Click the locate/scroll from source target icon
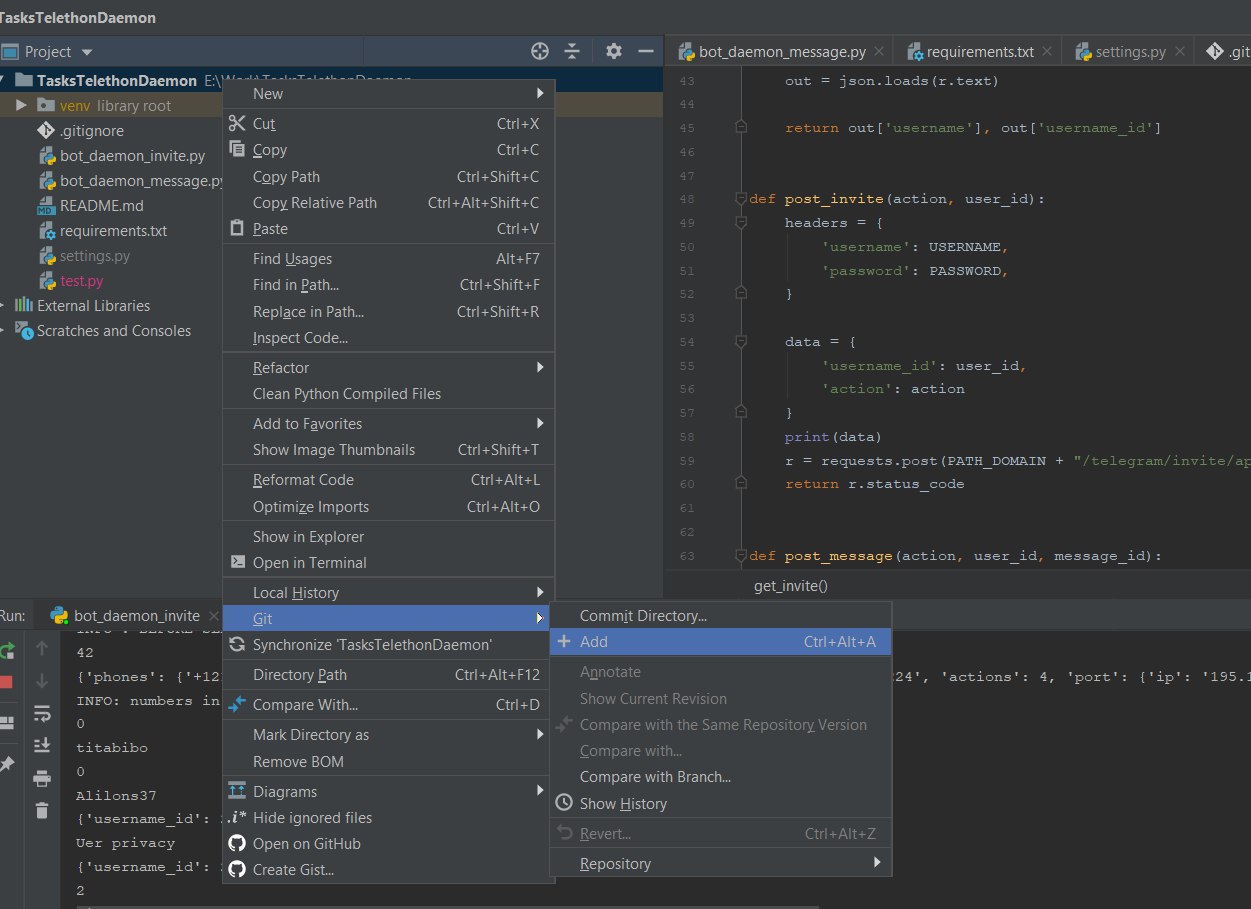Viewport: 1251px width, 909px height. (x=540, y=51)
